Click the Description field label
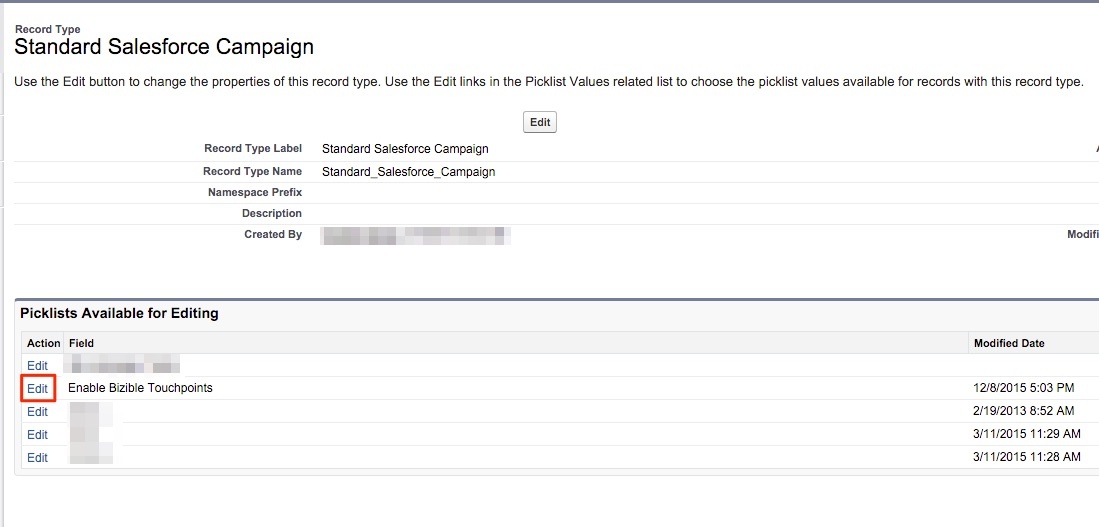Screen dimensions: 1099x527 (272, 213)
